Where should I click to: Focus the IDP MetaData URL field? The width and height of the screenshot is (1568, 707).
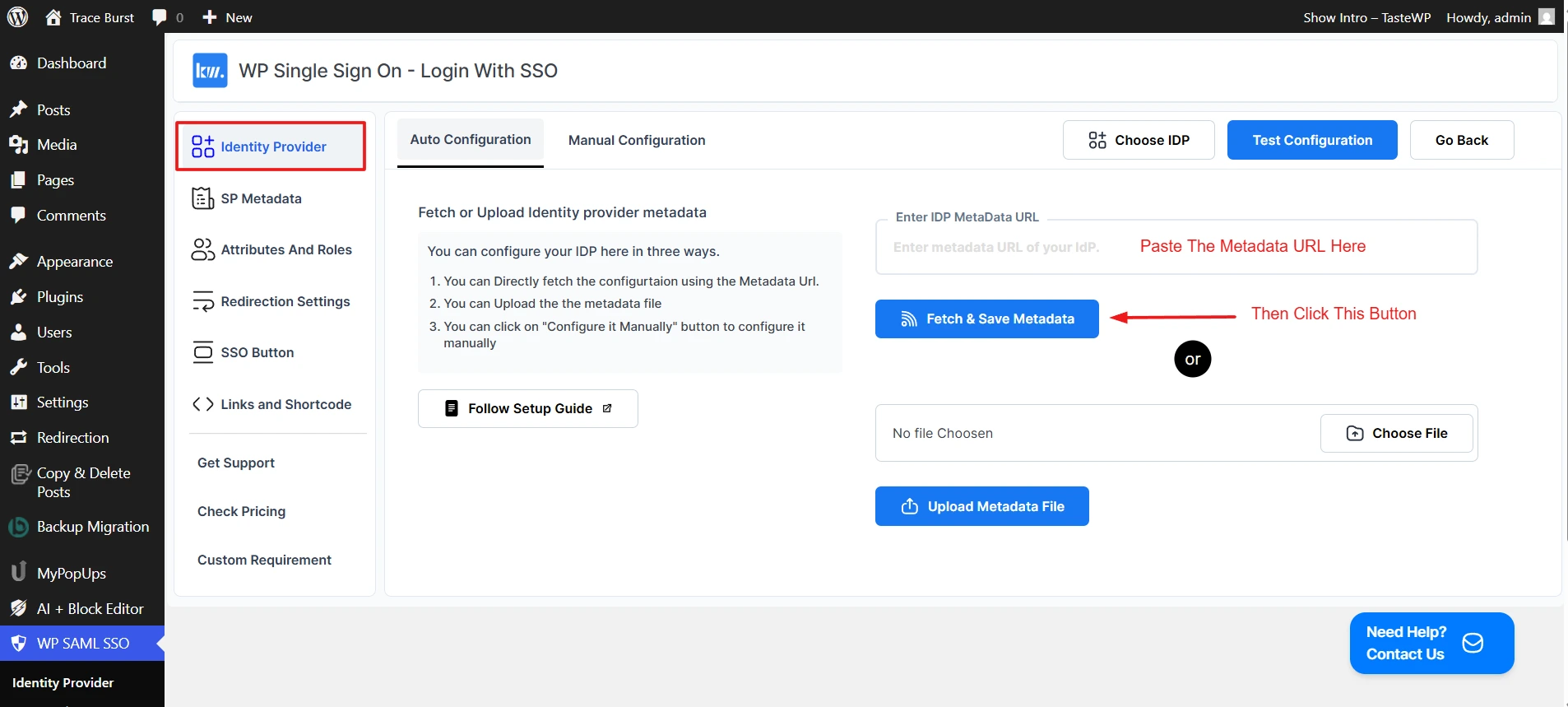click(x=1176, y=247)
